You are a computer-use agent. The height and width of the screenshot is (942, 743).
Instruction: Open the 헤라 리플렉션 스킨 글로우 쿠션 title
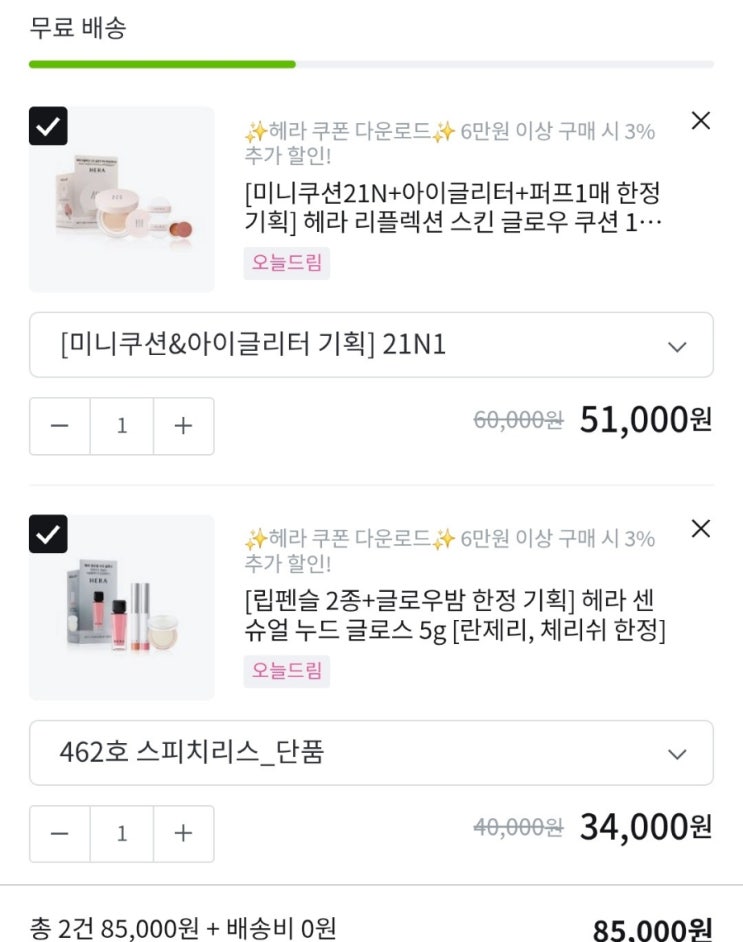(452, 206)
